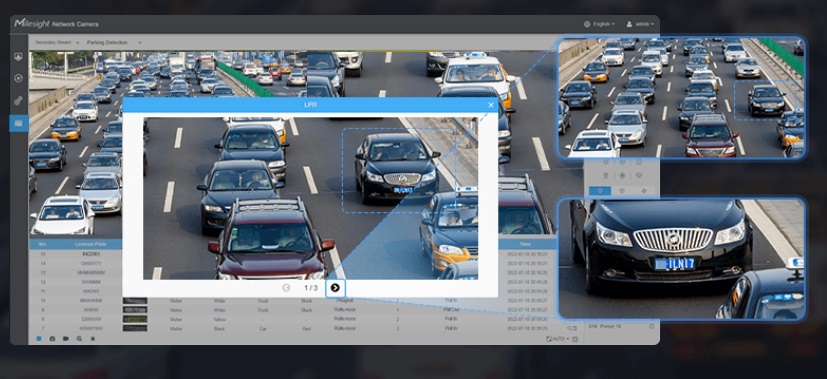
Task: Expand the Secondary Stream dropdown
Action: pos(57,42)
